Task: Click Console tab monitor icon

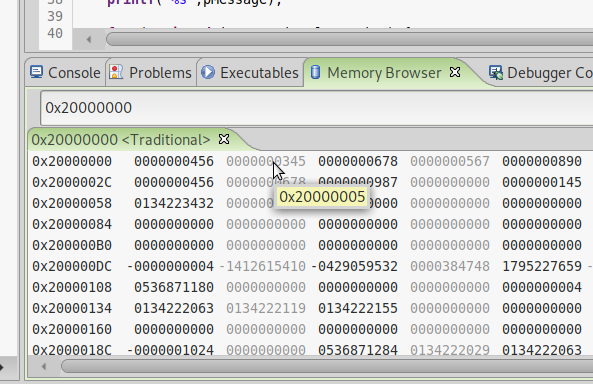Action: click(x=36, y=72)
